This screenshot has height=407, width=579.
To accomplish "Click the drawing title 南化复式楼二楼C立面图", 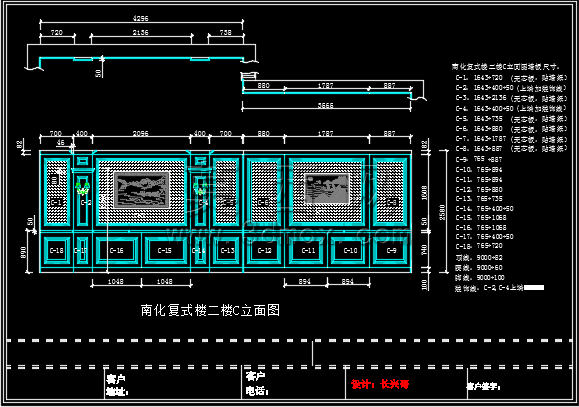I will point(210,310).
